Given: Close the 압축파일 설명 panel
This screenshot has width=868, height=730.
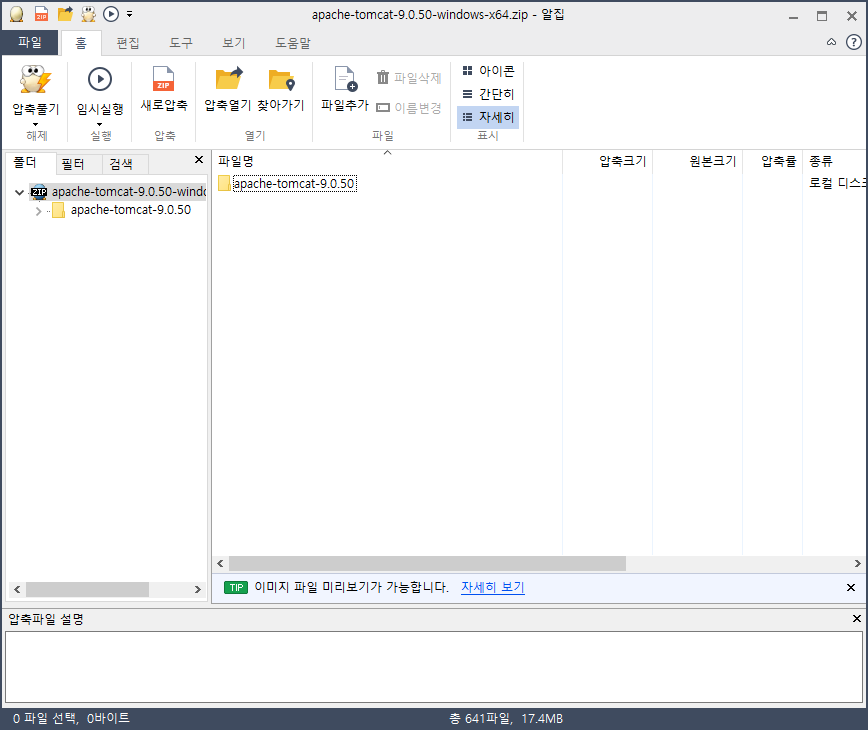Looking at the screenshot, I should point(856,619).
